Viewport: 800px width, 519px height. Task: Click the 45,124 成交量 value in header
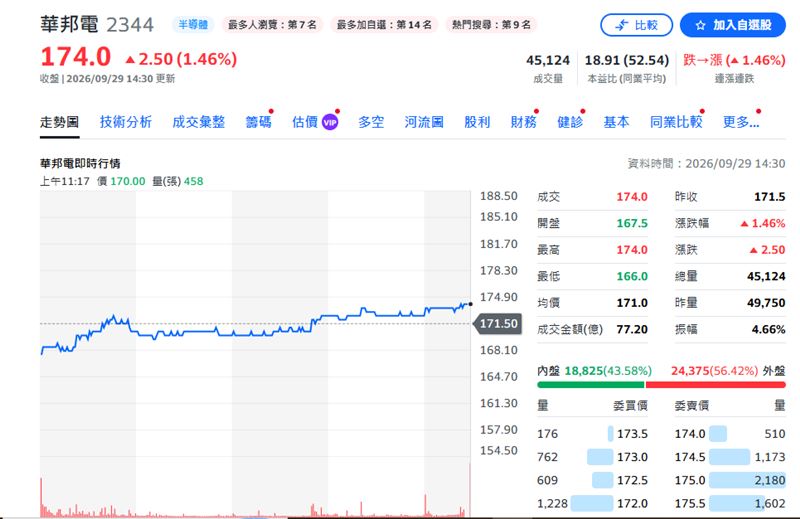click(x=548, y=60)
